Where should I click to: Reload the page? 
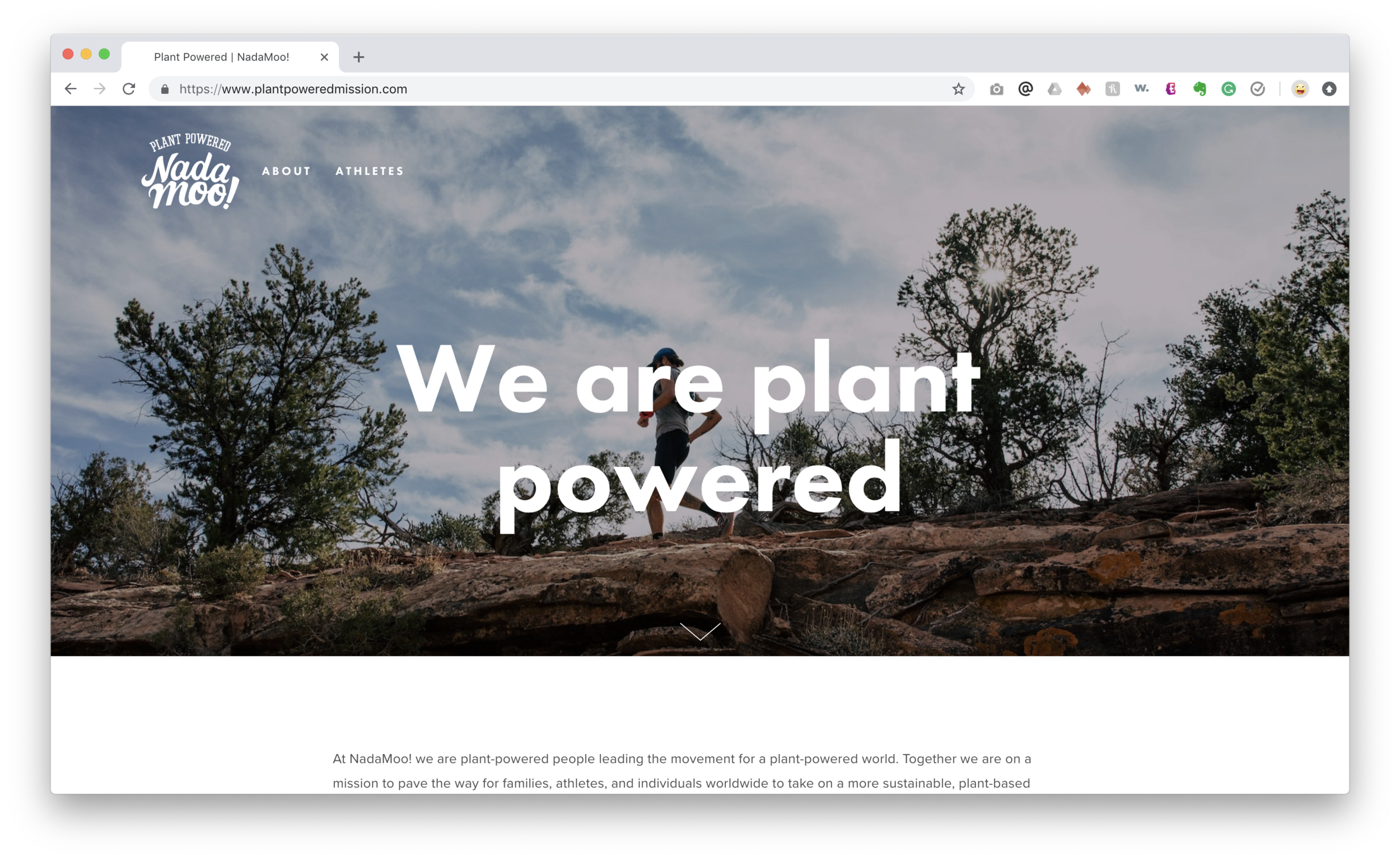129,89
